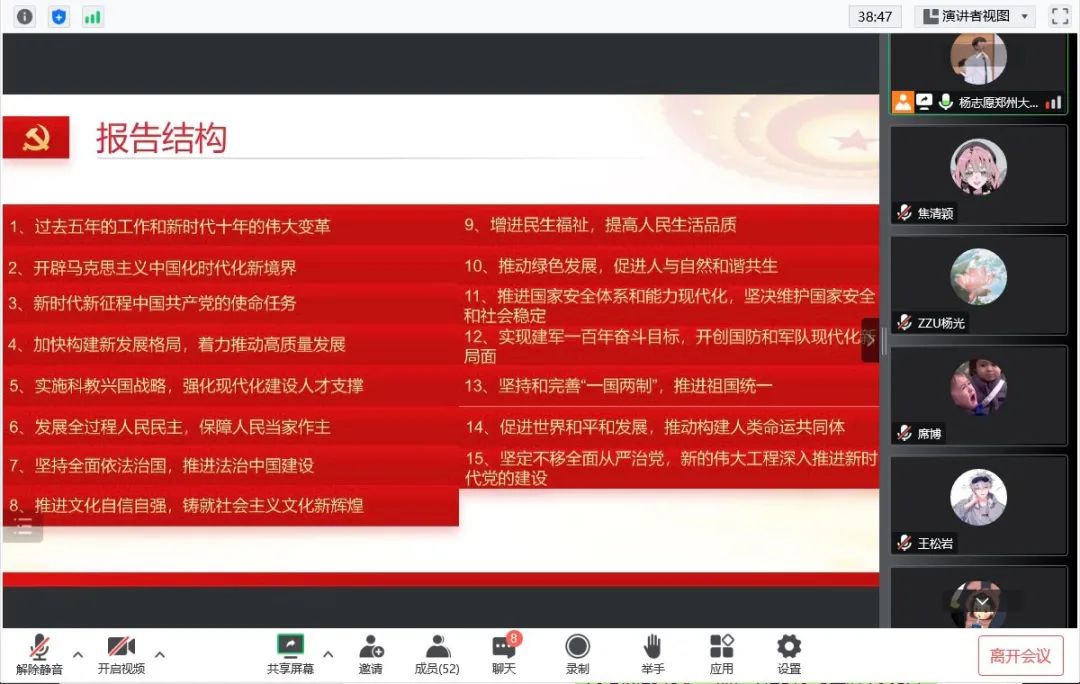Start sharing with 共享屏幕

click(x=290, y=654)
